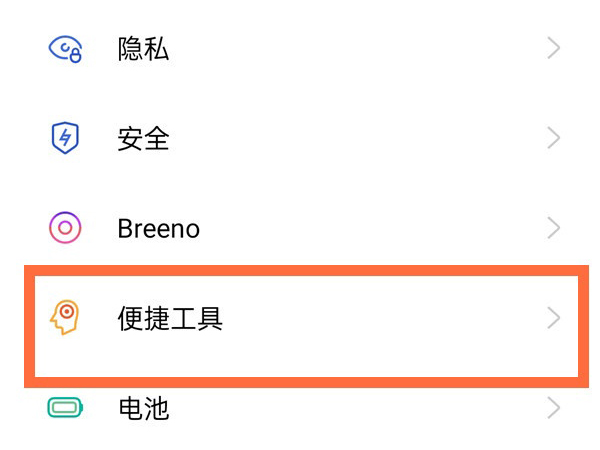The image size is (600, 450).
Task: Click the chevron beside 安全
Action: point(554,138)
